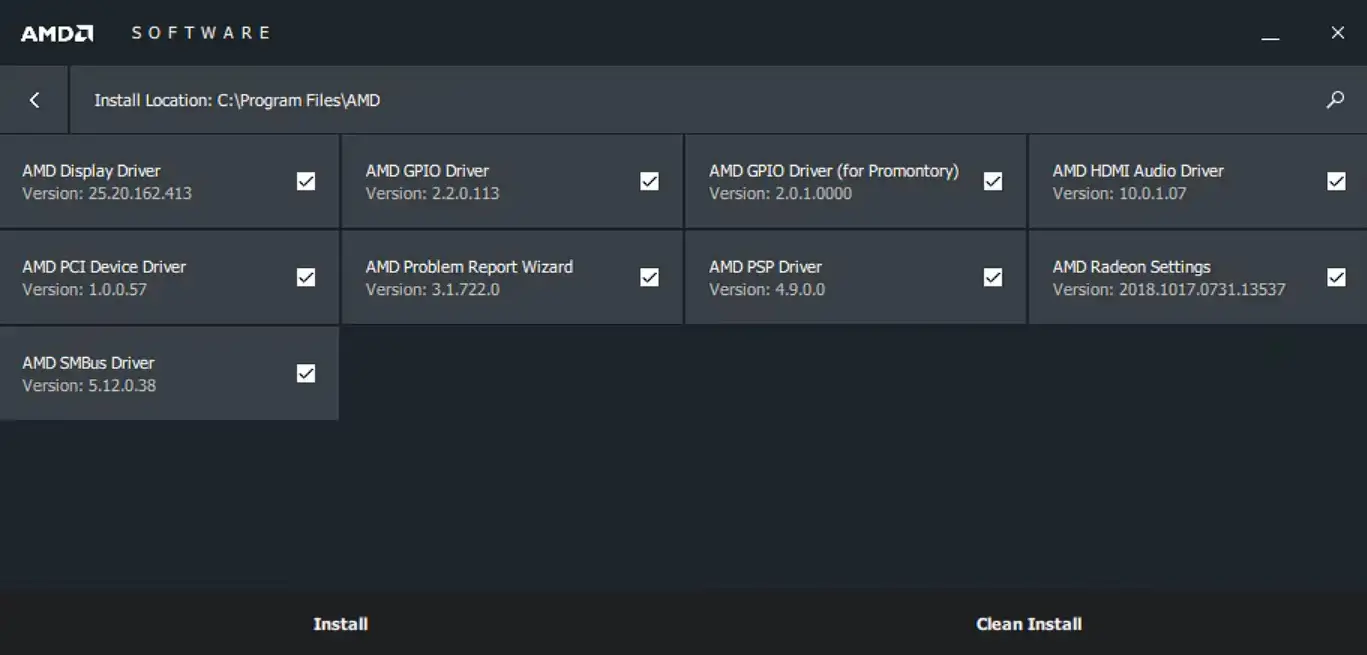1367x655 pixels.
Task: Disable AMD PSP Driver checkbox
Action: [992, 277]
